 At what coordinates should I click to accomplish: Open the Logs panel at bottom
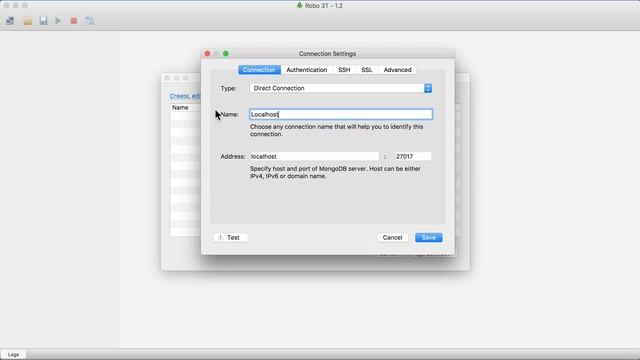(x=13, y=355)
